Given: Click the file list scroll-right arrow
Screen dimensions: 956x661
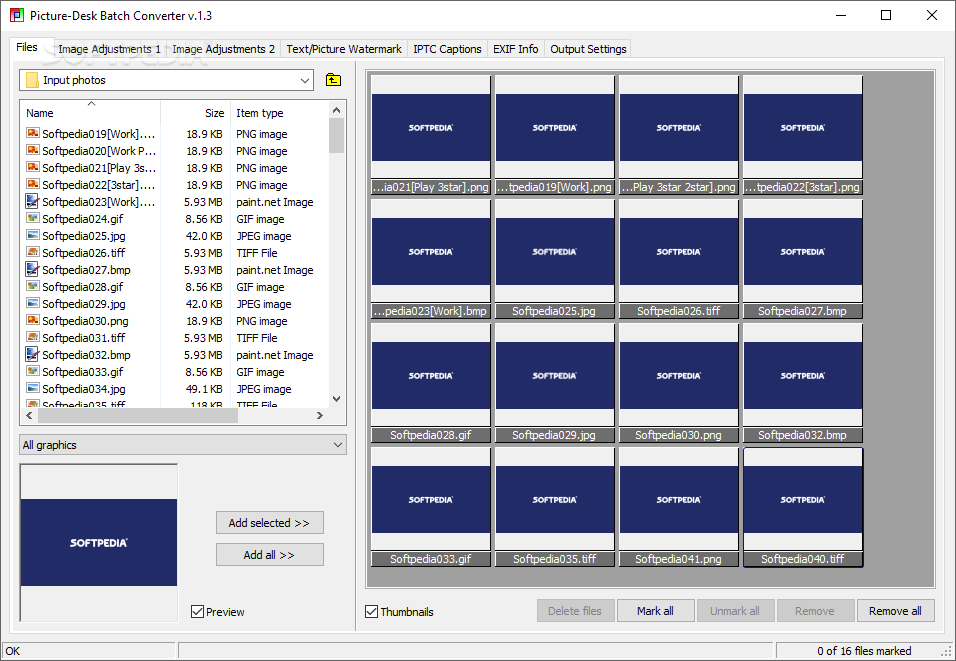Looking at the screenshot, I should point(319,415).
